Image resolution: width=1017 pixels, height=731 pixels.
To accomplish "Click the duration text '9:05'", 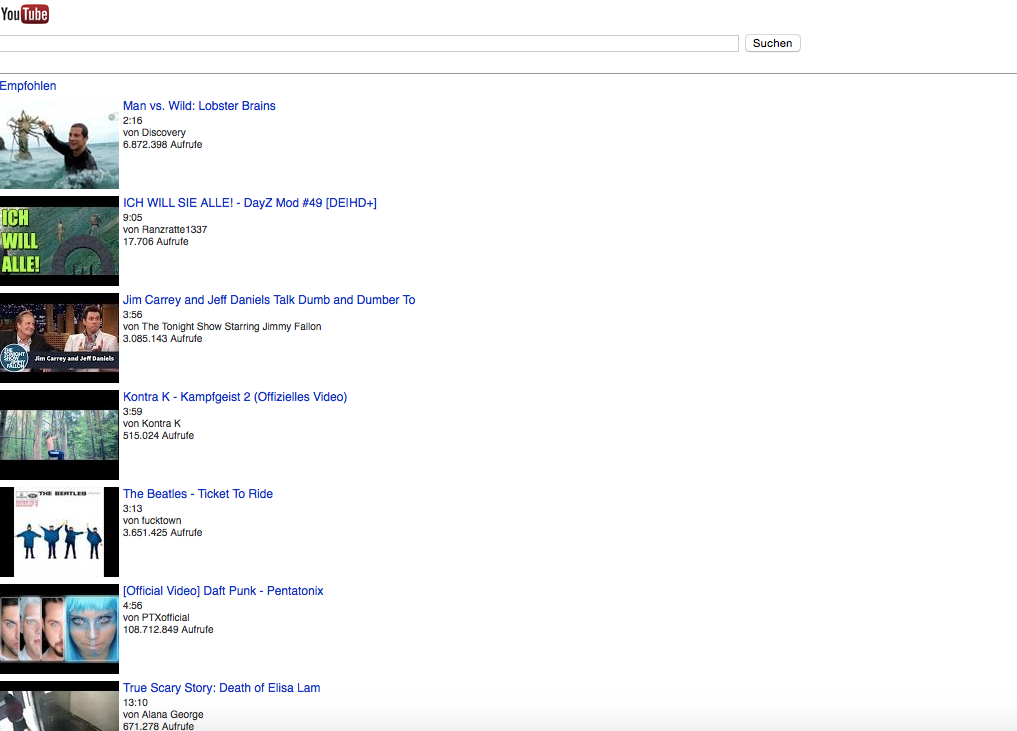I will point(132,217).
